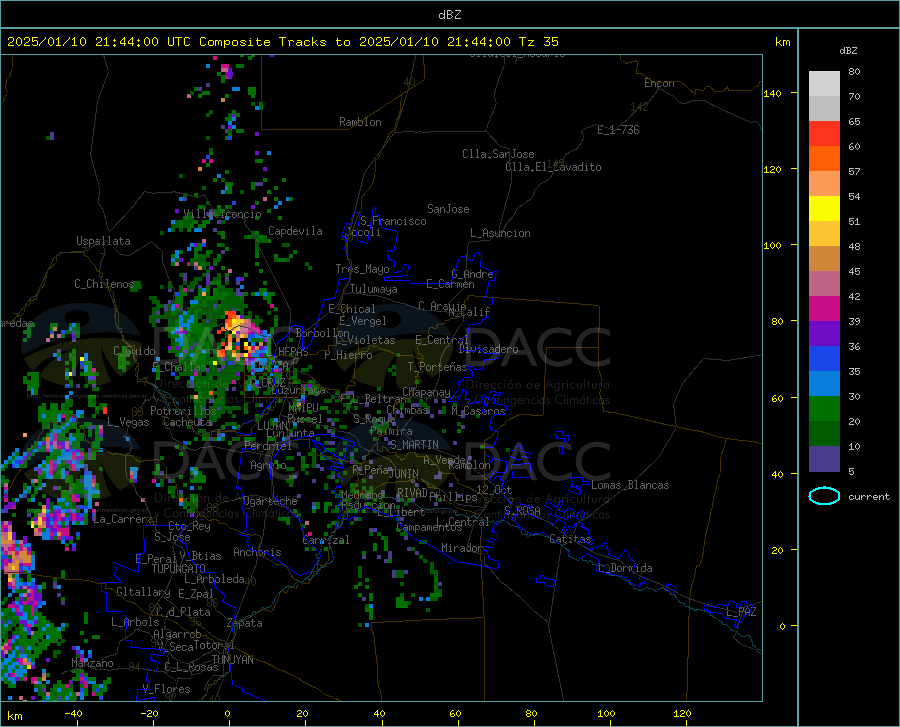Click the 'V_Flores' place label
Viewport: 900px width, 727px height.
tap(166, 689)
